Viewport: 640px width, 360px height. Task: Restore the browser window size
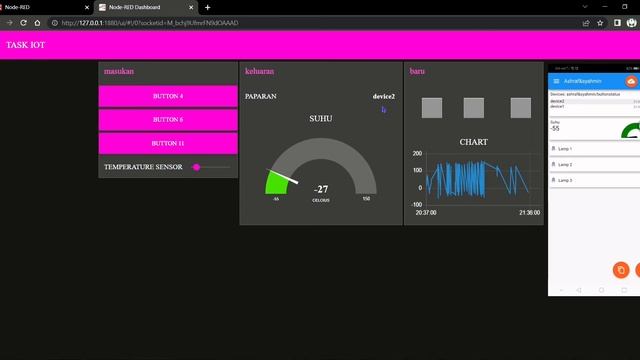pyautogui.click(x=624, y=7)
